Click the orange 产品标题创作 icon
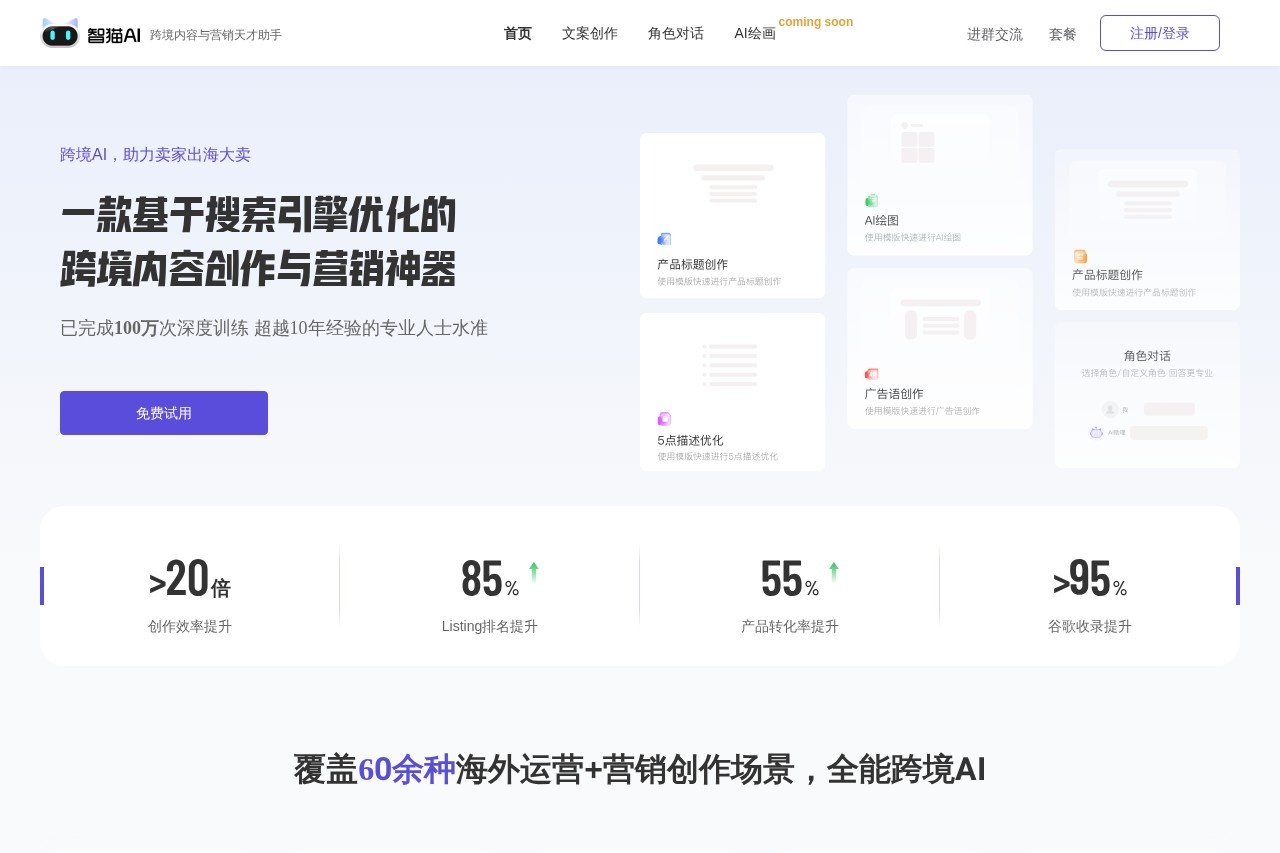This screenshot has width=1280, height=853. click(1080, 257)
